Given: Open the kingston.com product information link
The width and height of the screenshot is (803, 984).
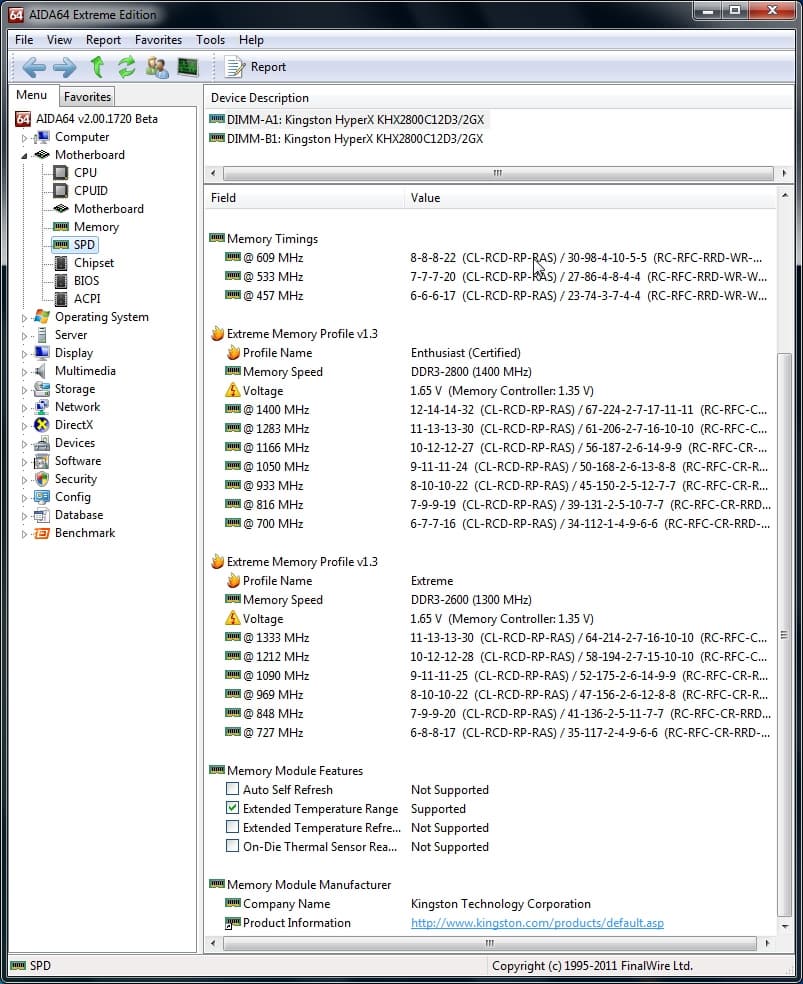Looking at the screenshot, I should point(537,922).
